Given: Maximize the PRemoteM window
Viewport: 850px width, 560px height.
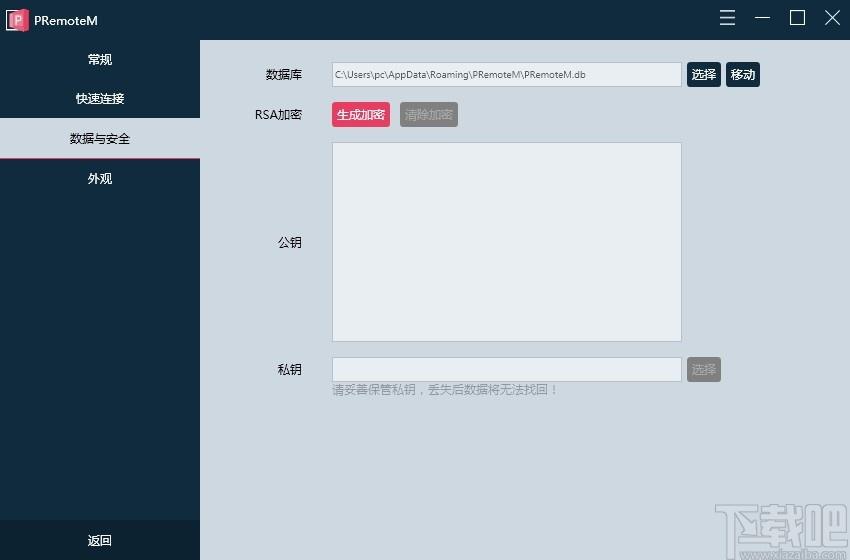Looking at the screenshot, I should pos(797,18).
